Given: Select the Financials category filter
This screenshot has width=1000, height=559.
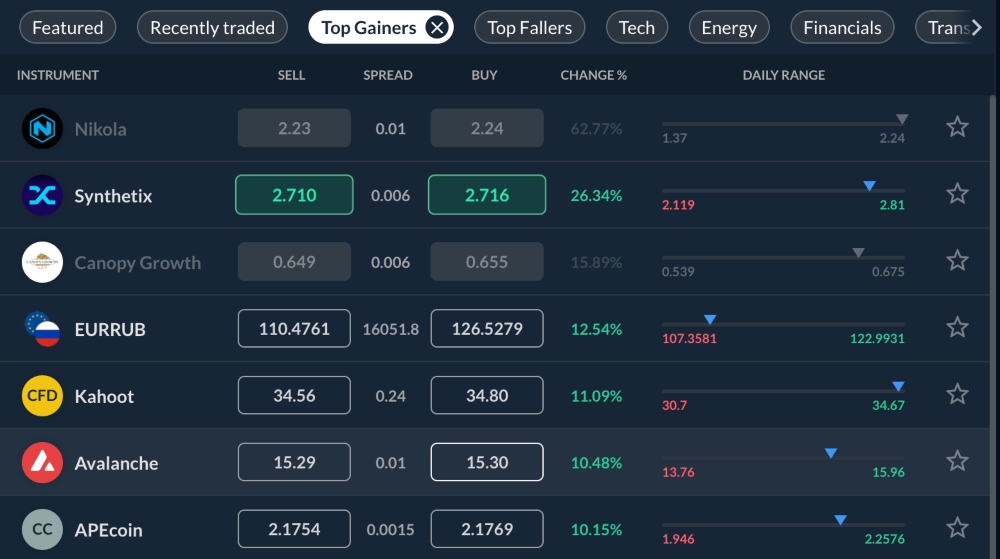Looking at the screenshot, I should [842, 27].
